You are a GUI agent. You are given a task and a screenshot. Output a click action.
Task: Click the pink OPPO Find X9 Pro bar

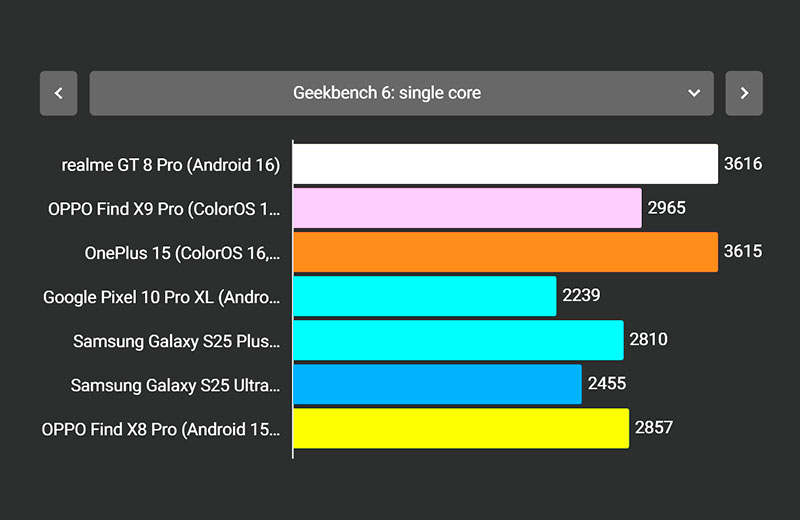(467, 208)
